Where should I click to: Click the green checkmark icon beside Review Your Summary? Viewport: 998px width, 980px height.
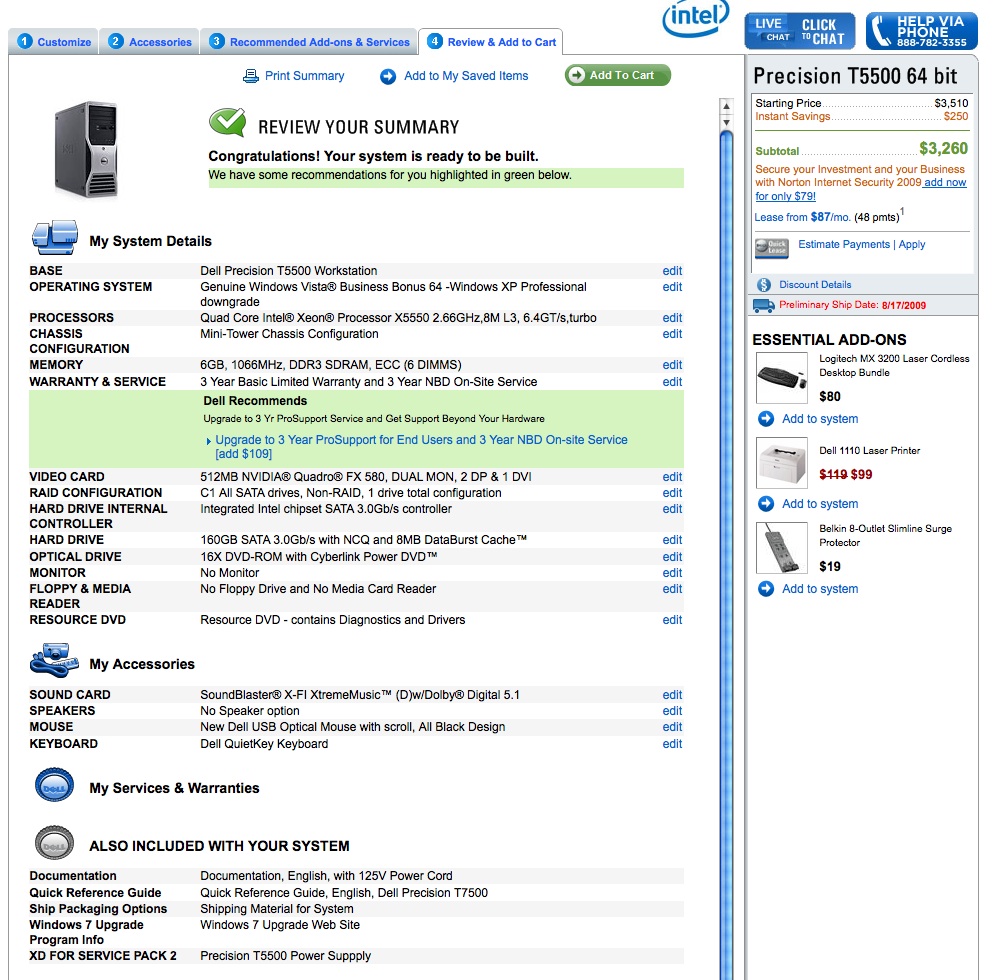point(227,122)
